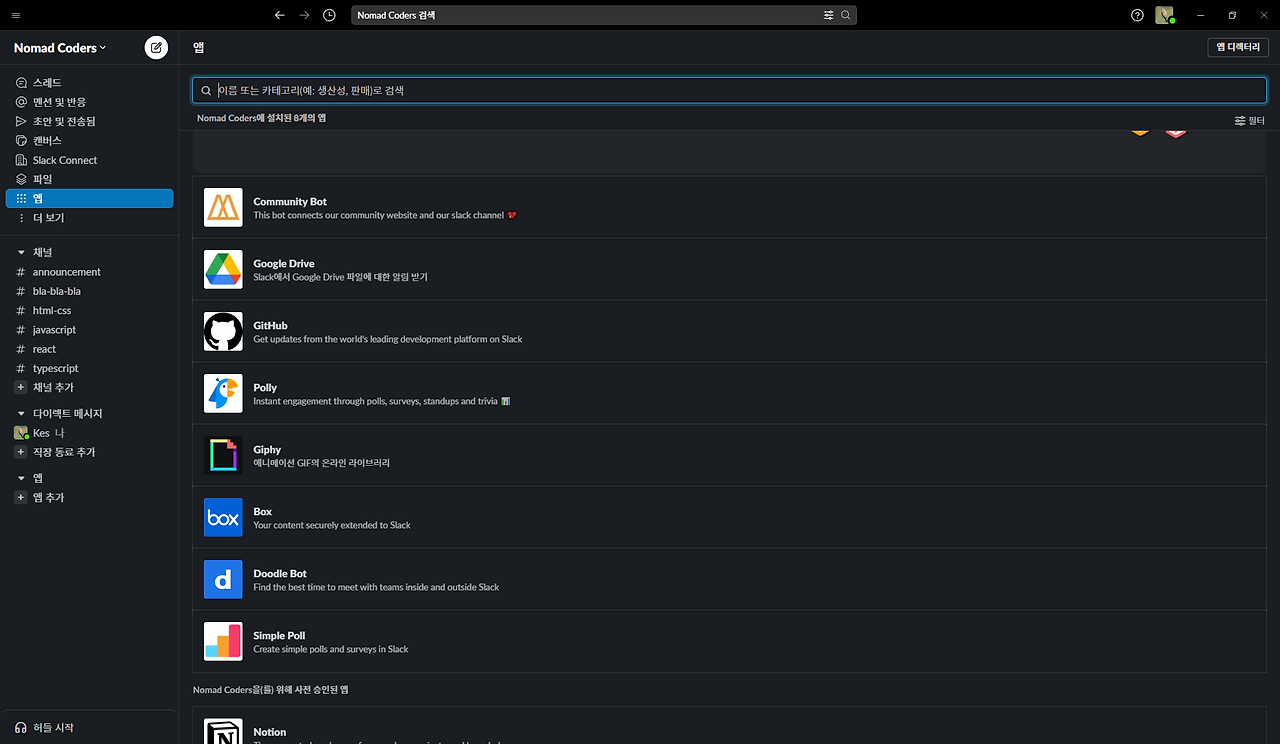Click the Nomad Coders 검색 search box
Screen dimensions: 1280x744
604,15
